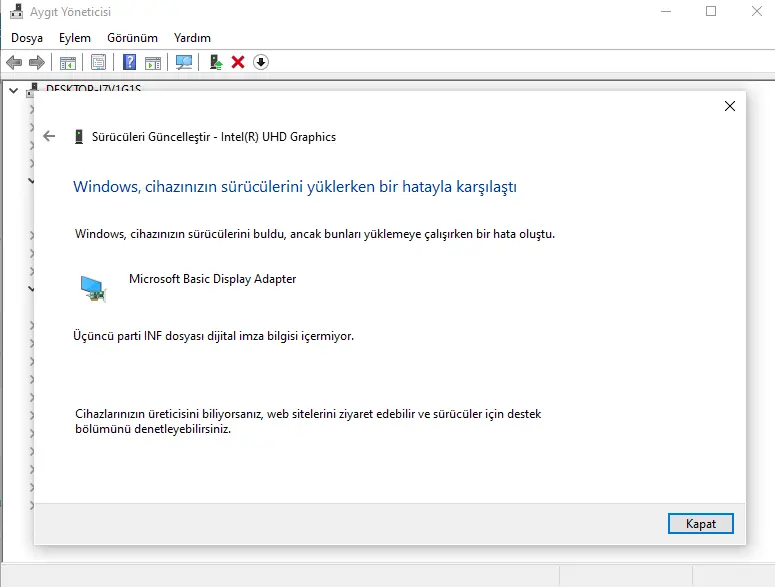Click the Forward arrow toolbar icon

click(37, 62)
